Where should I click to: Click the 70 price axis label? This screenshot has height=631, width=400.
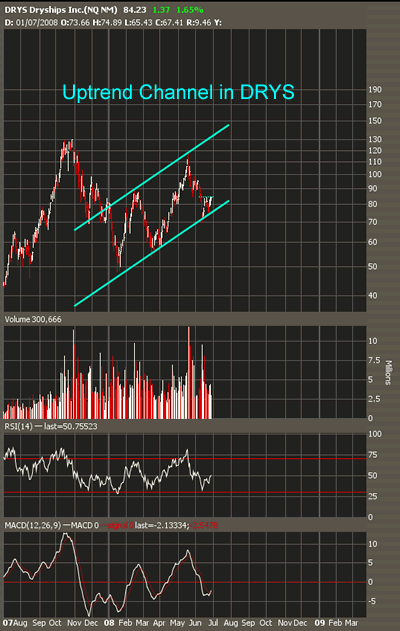pyautogui.click(x=373, y=222)
